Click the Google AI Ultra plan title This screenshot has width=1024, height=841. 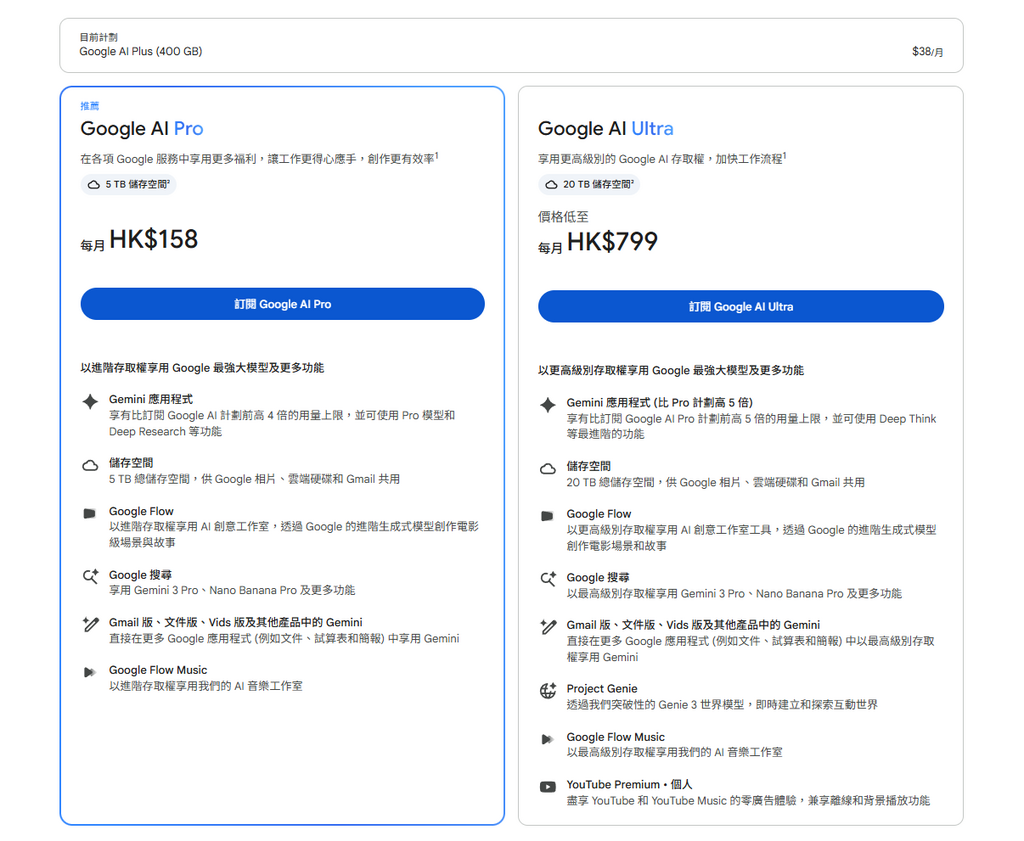(x=605, y=129)
